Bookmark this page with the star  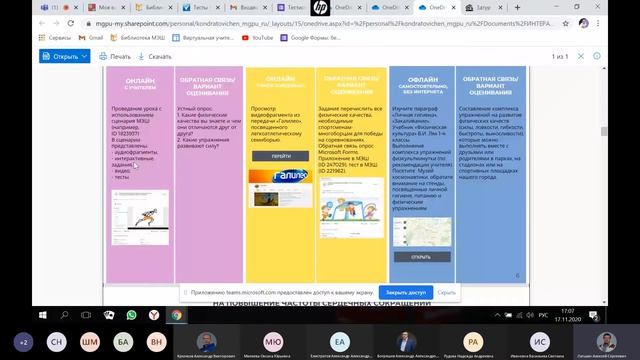565,23
